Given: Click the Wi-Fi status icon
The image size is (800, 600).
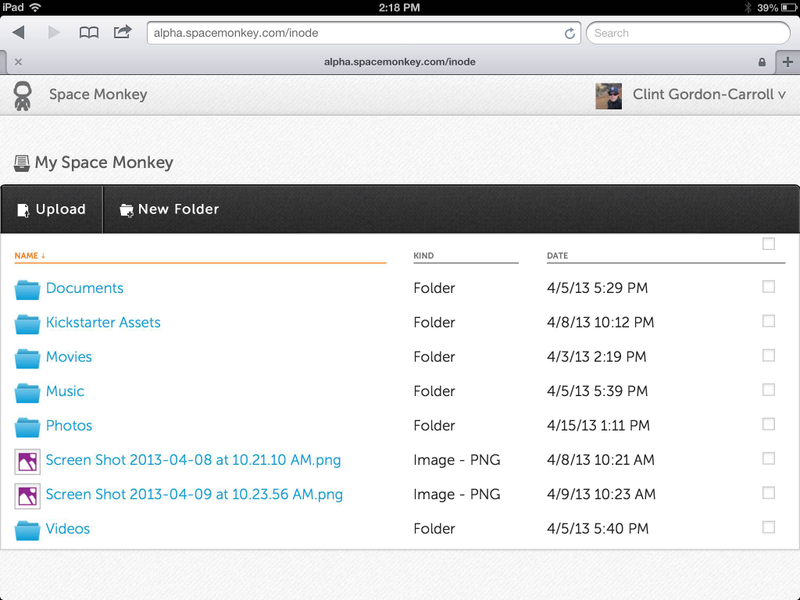Looking at the screenshot, I should pyautogui.click(x=35, y=7).
